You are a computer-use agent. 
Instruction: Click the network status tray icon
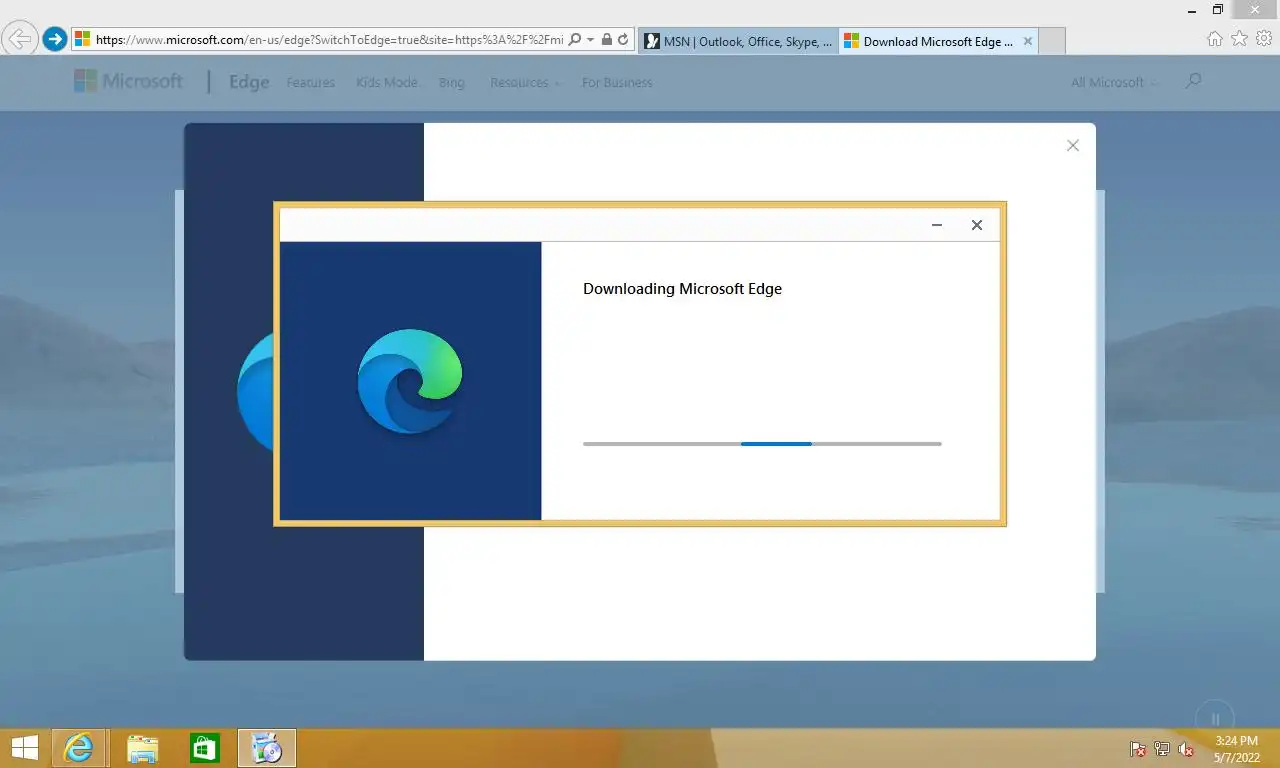1162,749
